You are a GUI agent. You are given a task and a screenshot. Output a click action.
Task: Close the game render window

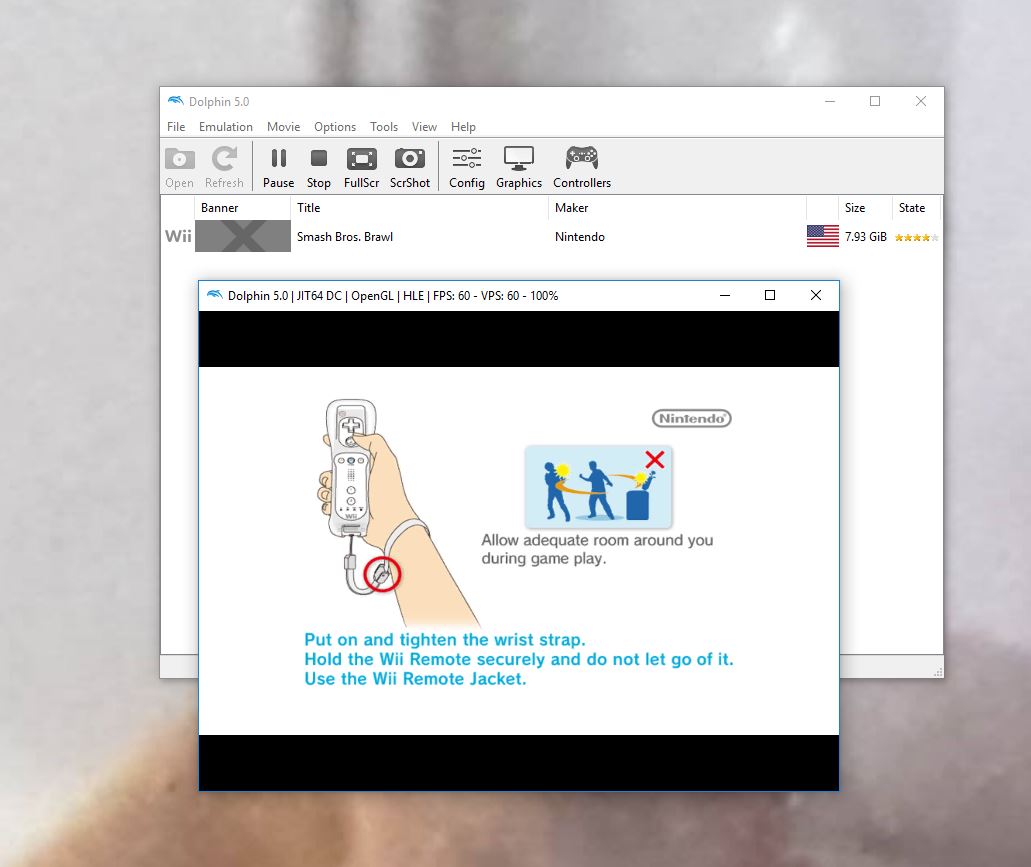[816, 296]
